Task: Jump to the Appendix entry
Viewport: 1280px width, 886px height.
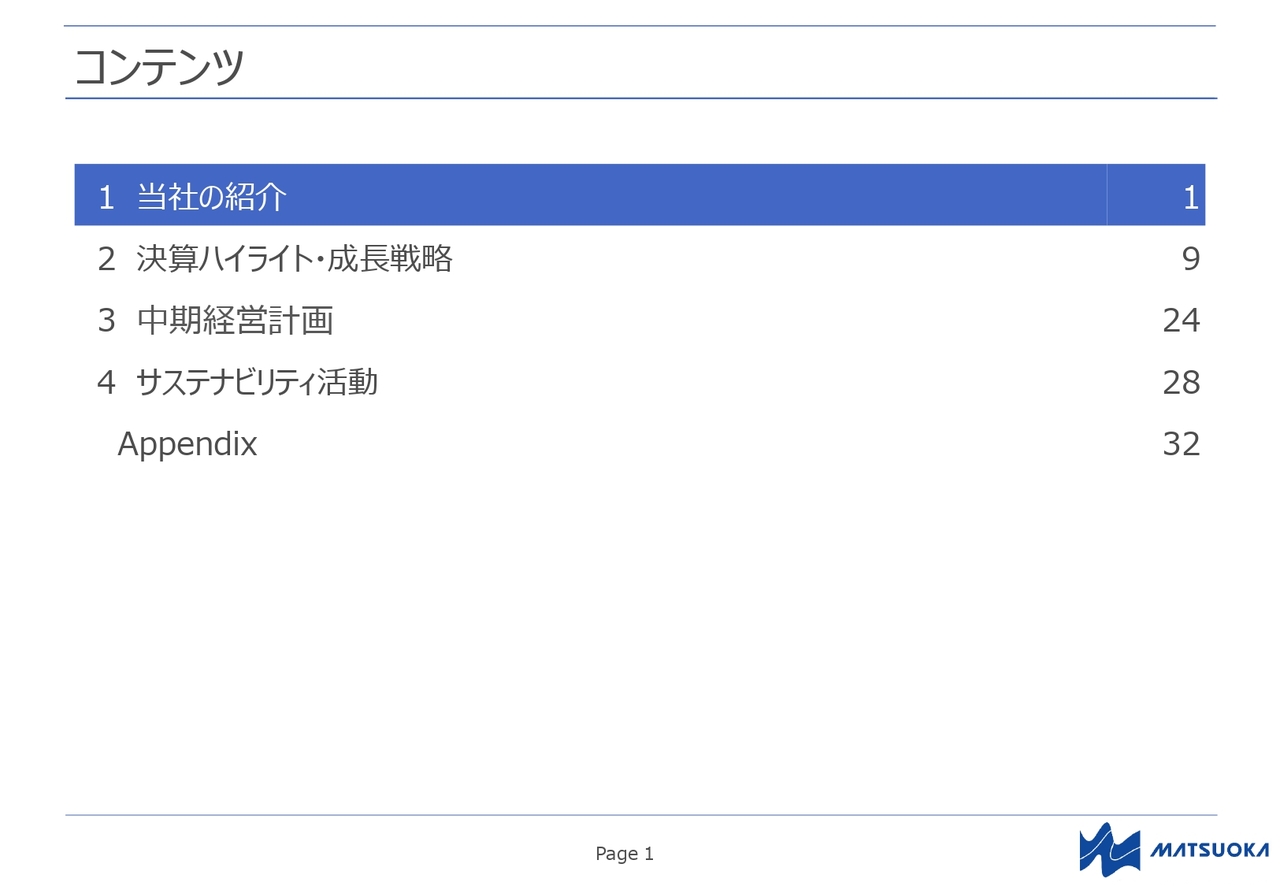Action: pyautogui.click(x=187, y=444)
